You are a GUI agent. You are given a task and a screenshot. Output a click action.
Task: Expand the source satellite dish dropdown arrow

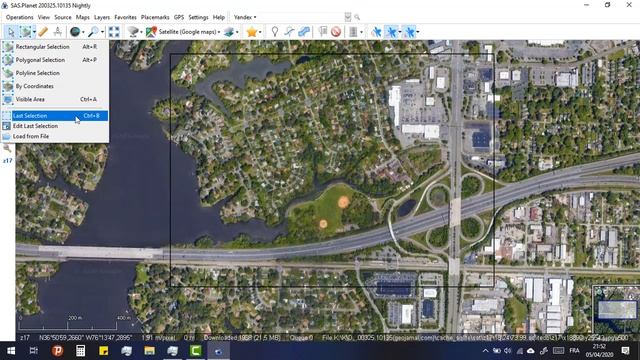[141, 32]
